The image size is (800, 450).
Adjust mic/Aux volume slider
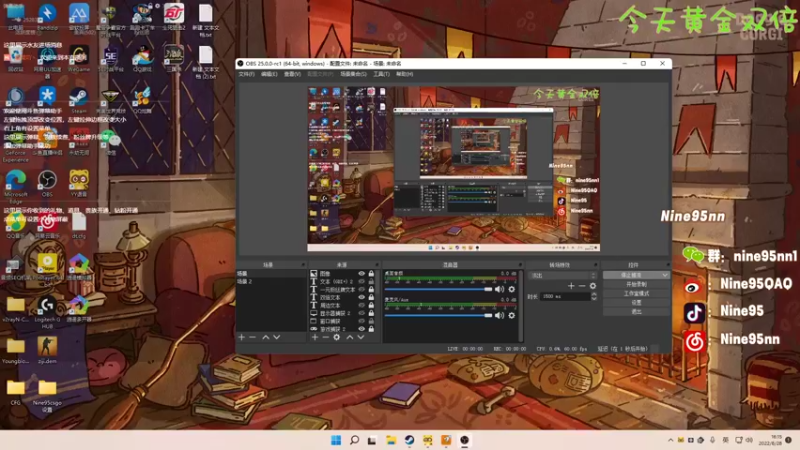click(x=438, y=315)
